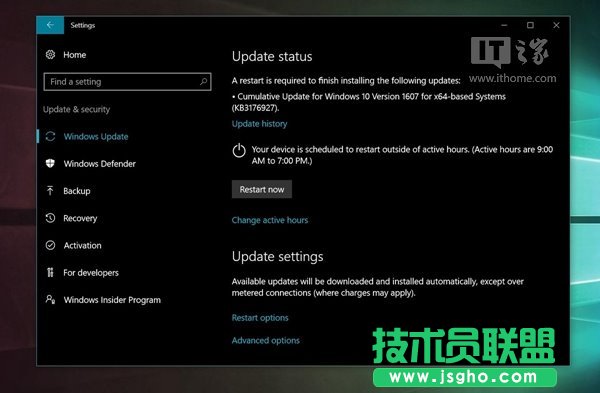The height and width of the screenshot is (393, 600).
Task: Open the Activation section
Action: coord(82,245)
